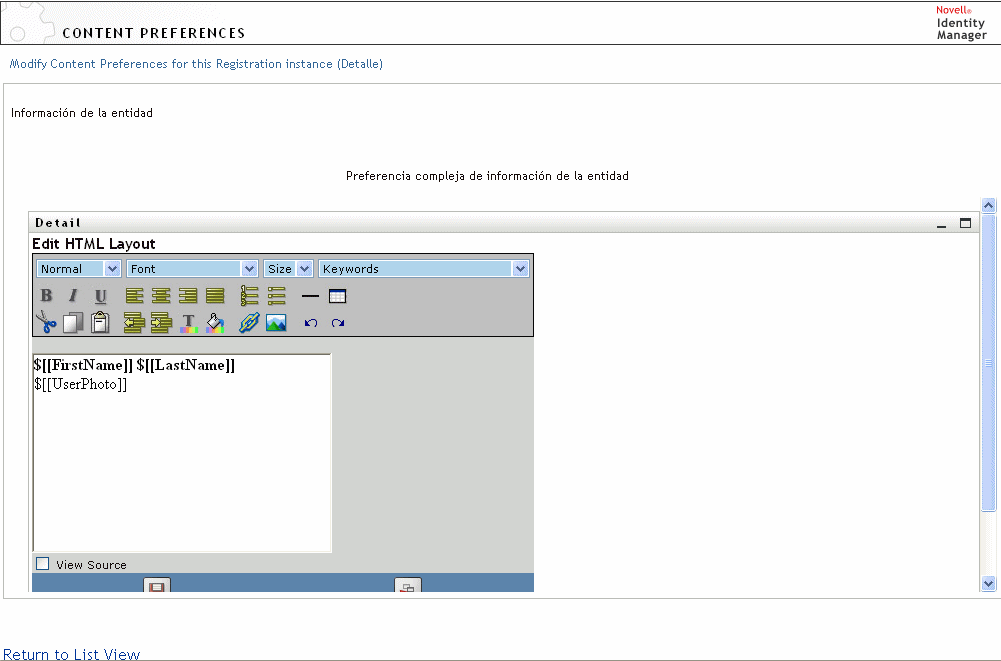Redo the last edit
Screen dimensions: 1001x661
338,323
